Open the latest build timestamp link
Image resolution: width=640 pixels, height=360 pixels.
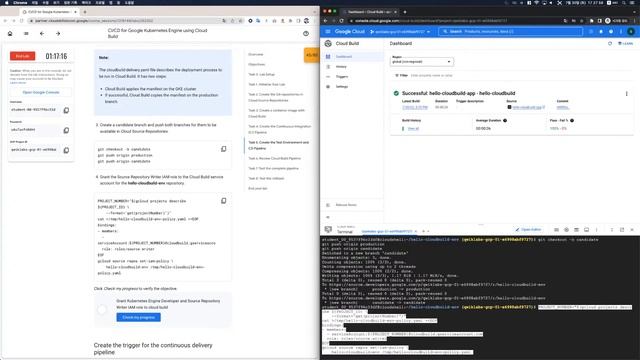pos(415,107)
